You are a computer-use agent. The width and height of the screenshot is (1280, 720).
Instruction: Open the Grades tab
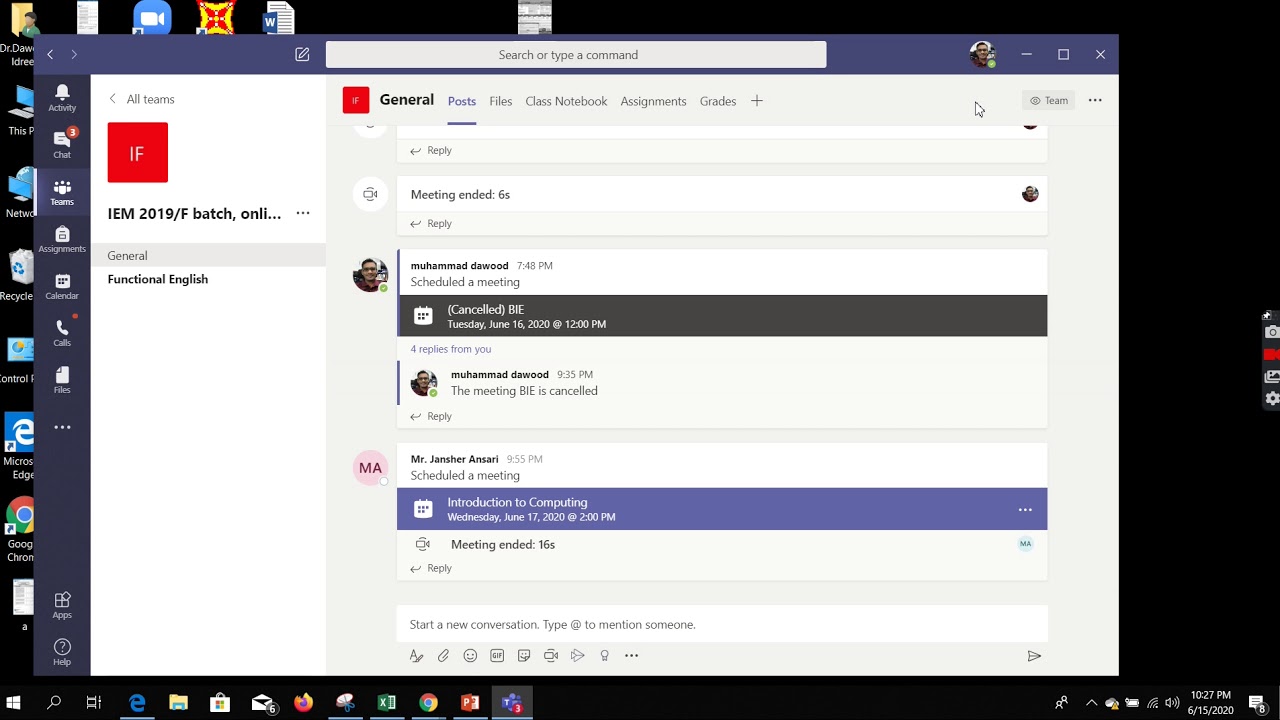point(718,101)
